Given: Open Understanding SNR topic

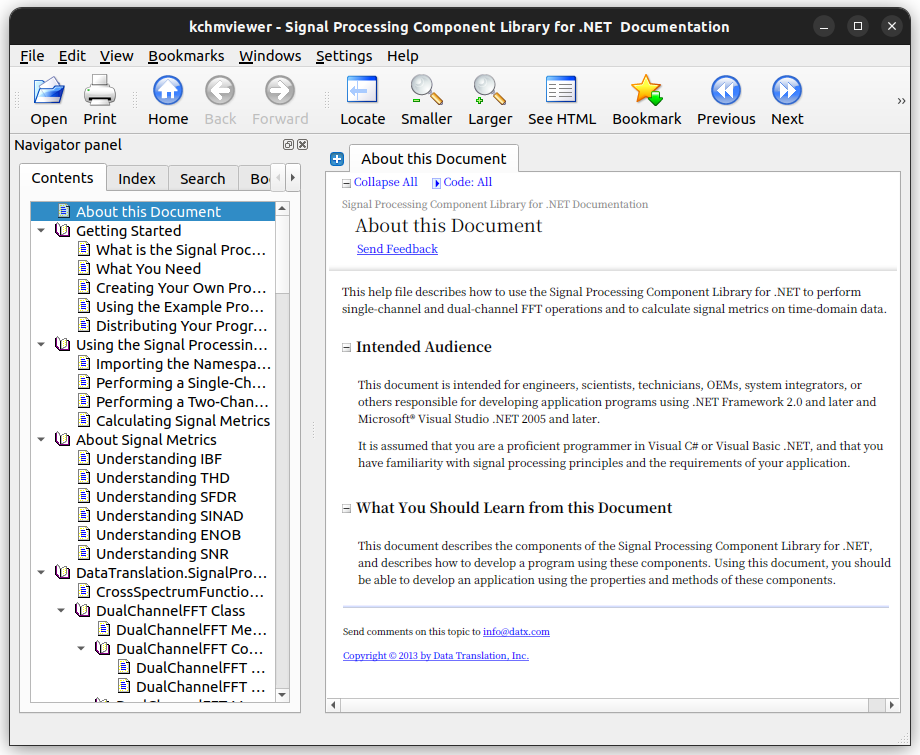Looking at the screenshot, I should 162,554.
